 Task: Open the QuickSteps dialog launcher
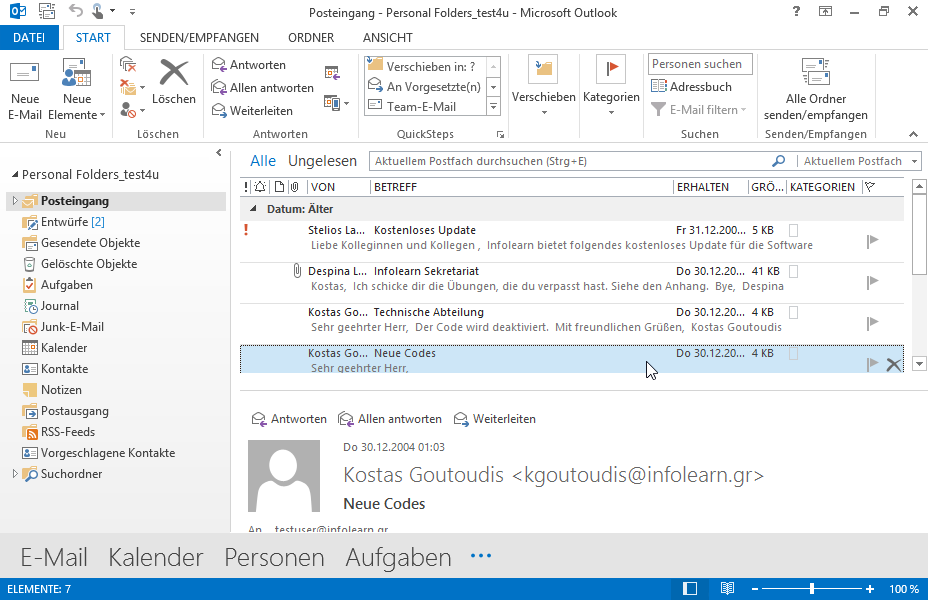click(500, 135)
